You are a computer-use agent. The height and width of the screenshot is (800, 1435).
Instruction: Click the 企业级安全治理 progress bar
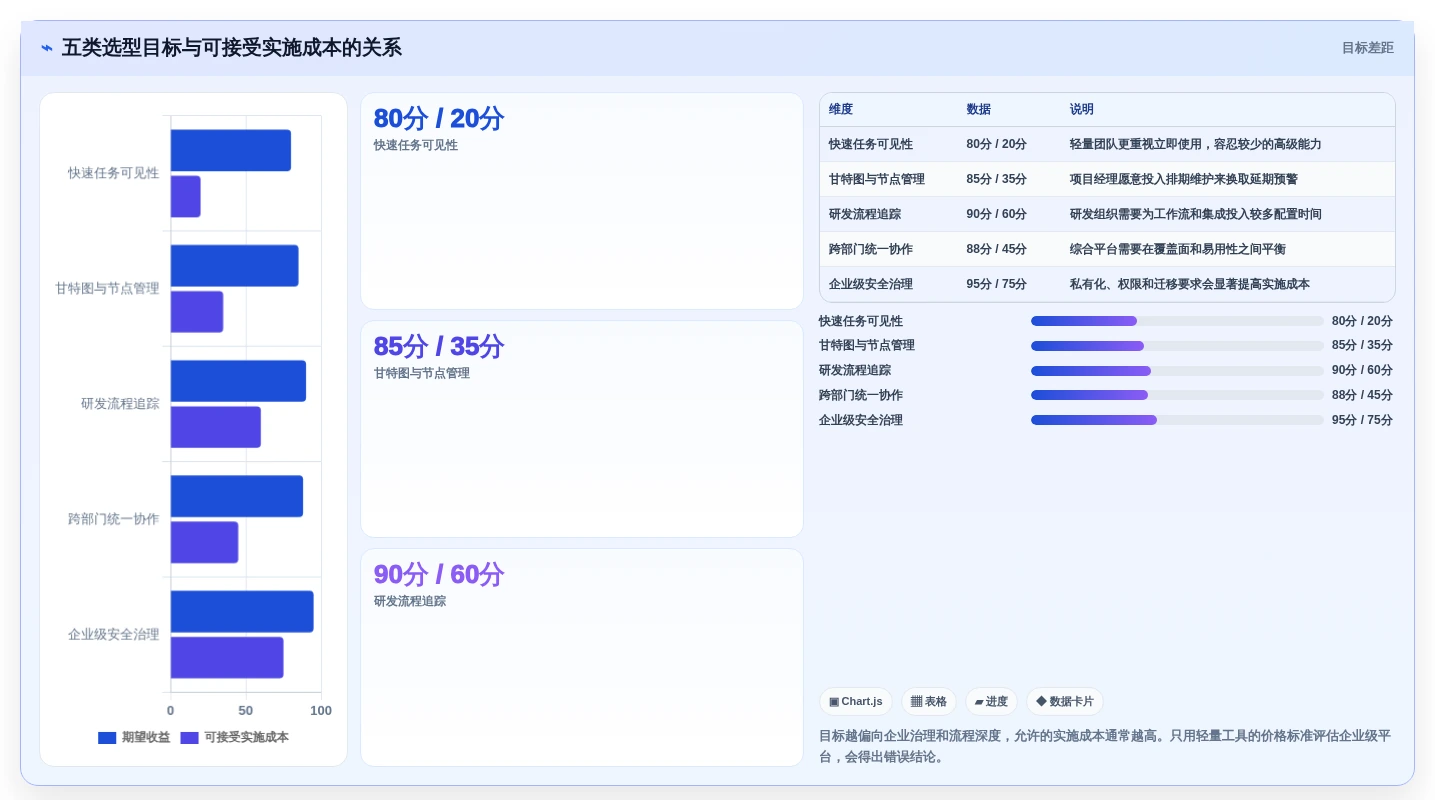coord(1177,420)
